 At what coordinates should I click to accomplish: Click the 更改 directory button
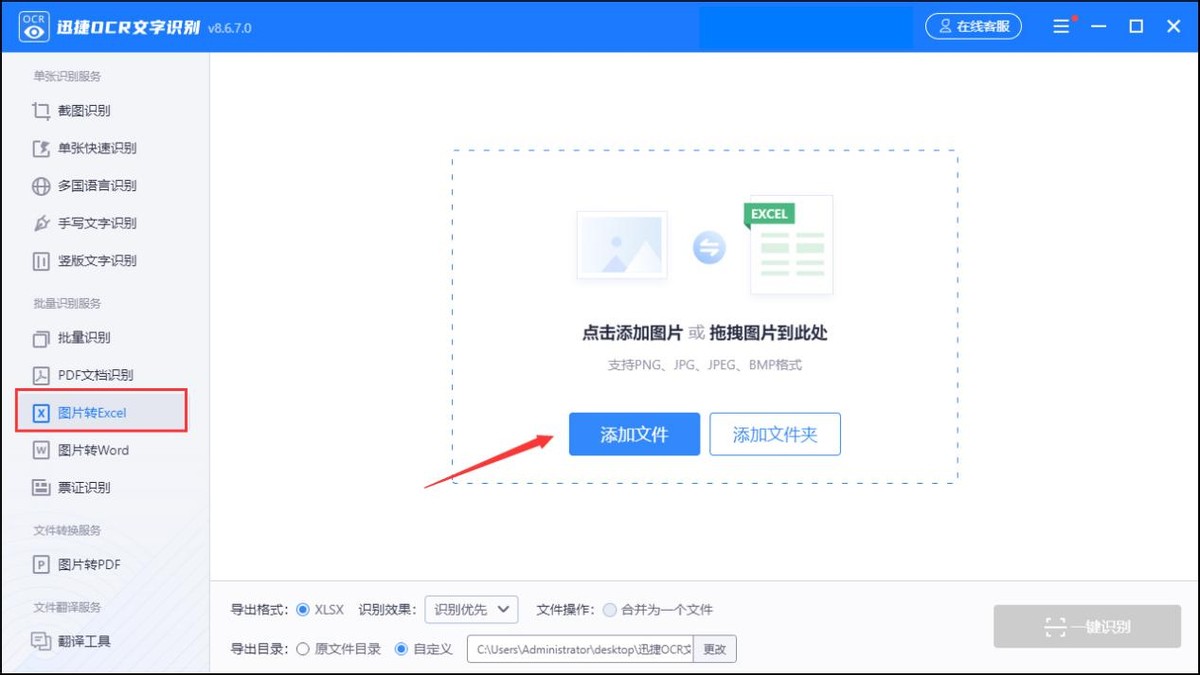click(714, 649)
